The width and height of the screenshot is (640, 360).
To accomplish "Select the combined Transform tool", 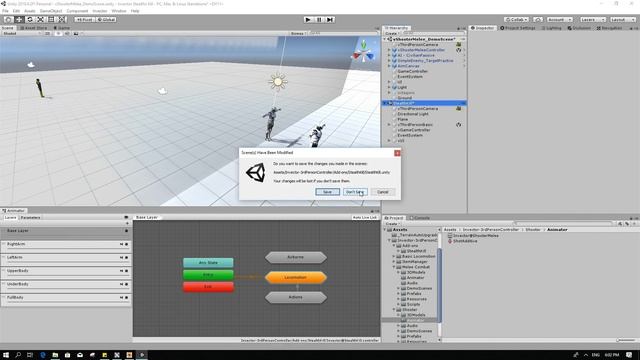I will 62,20.
